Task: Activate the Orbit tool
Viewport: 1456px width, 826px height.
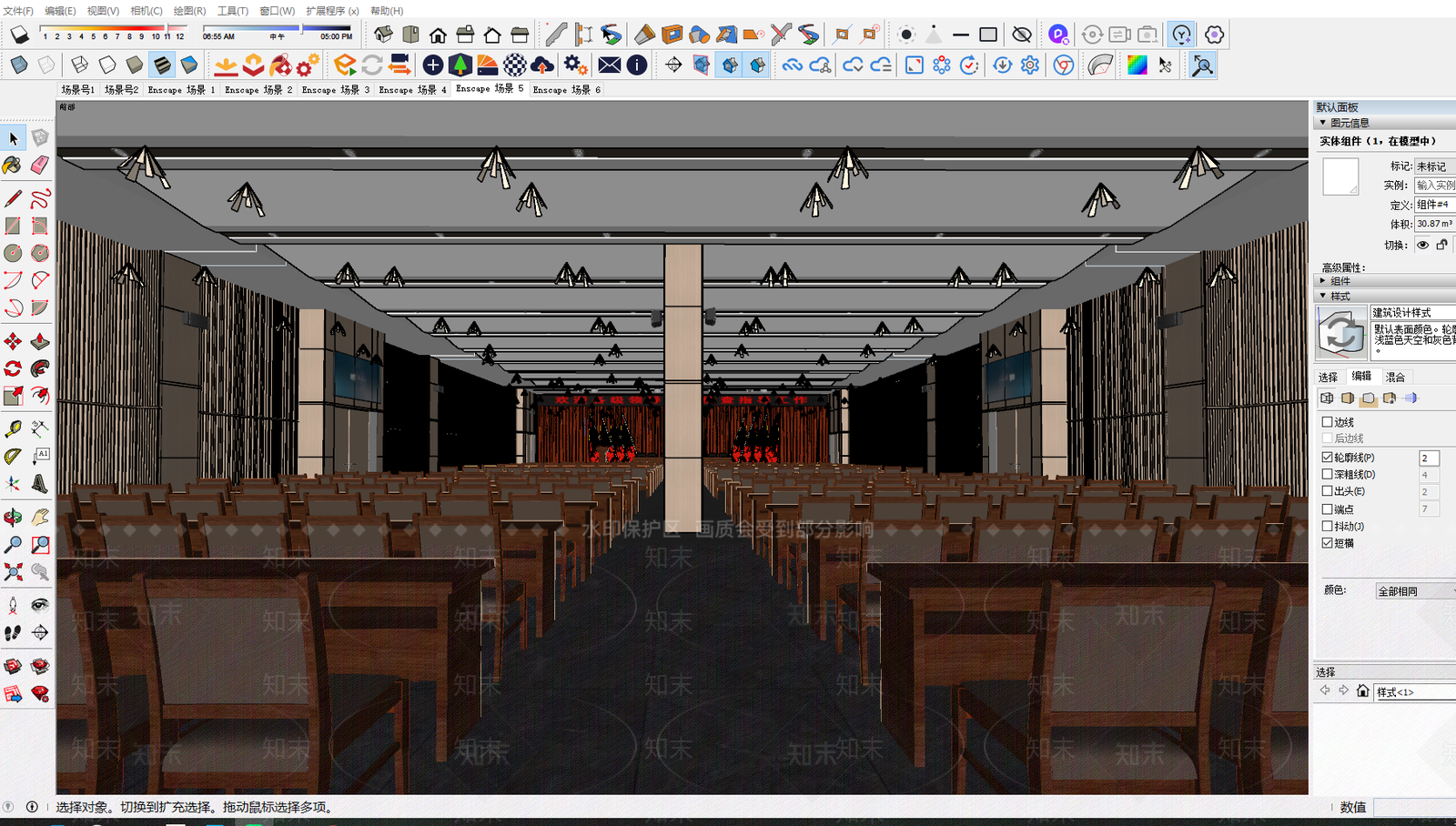Action: [x=14, y=518]
